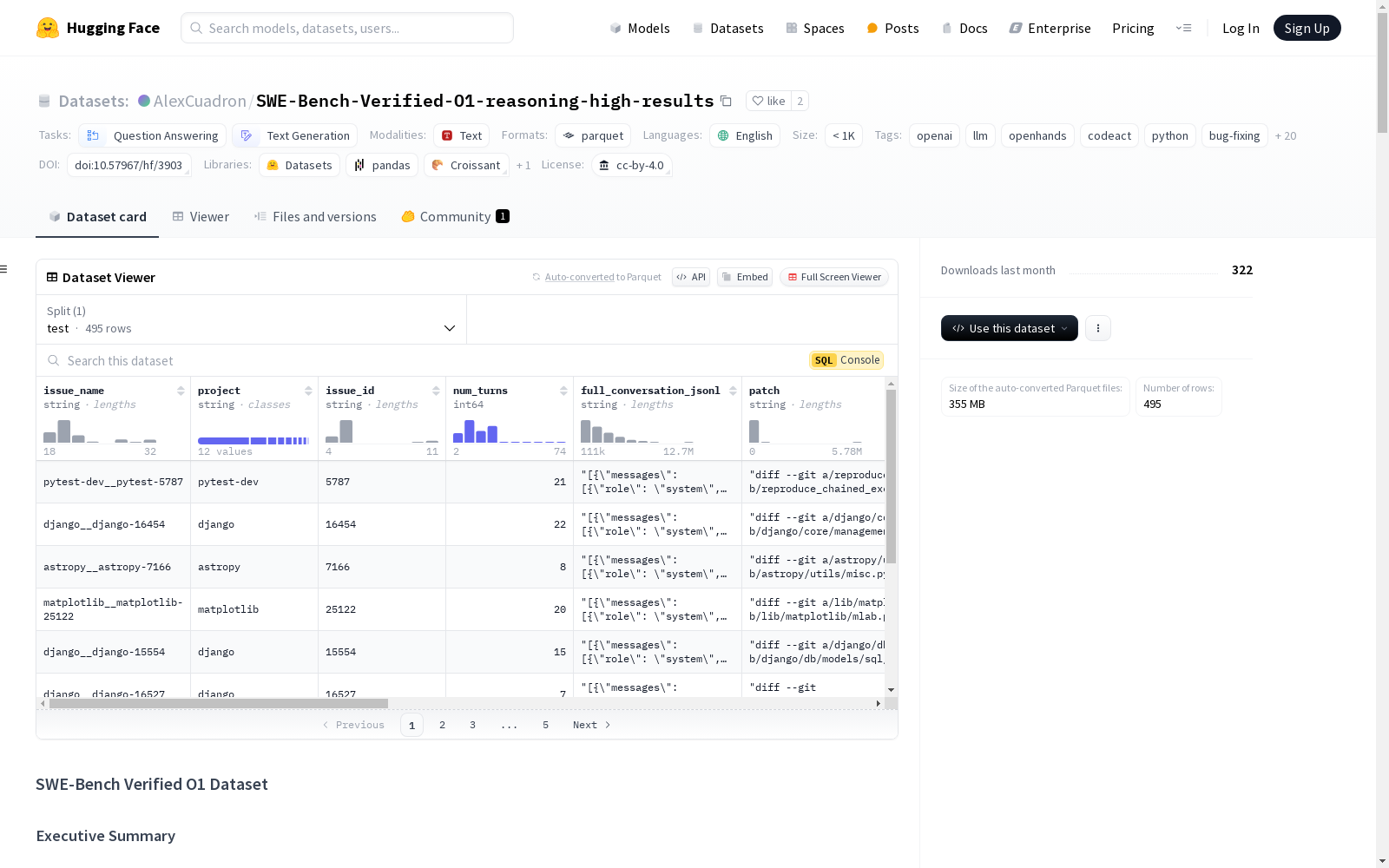The height and width of the screenshot is (868, 1389).
Task: Focus the Search models, datasets, users field
Action: pos(347,28)
